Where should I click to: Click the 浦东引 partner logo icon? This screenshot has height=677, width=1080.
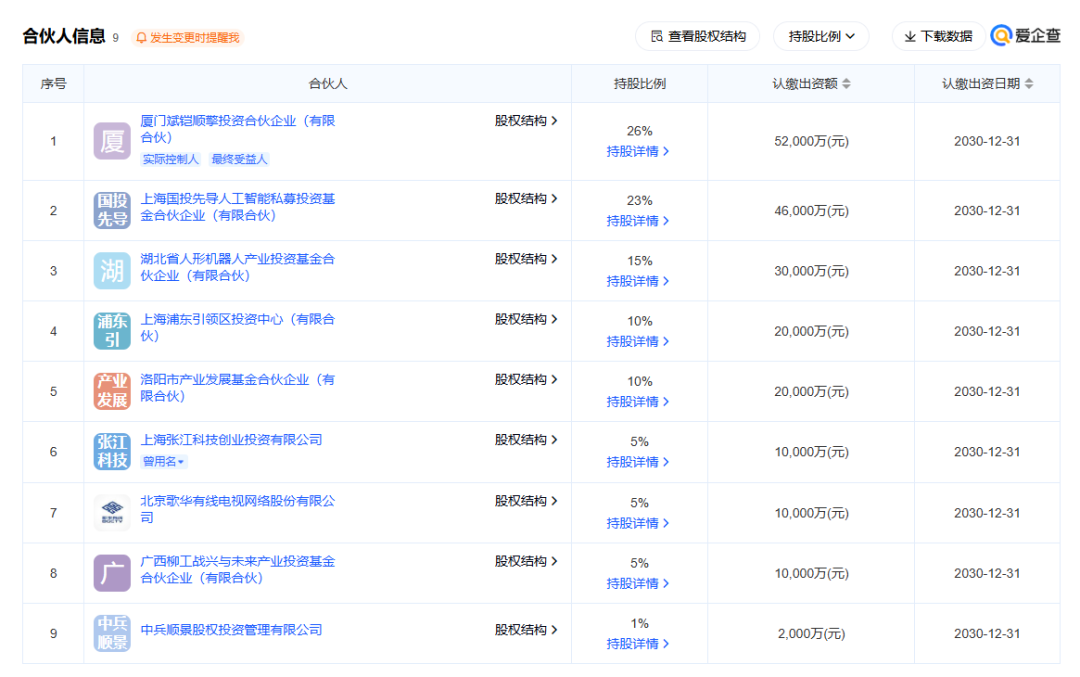(x=112, y=331)
